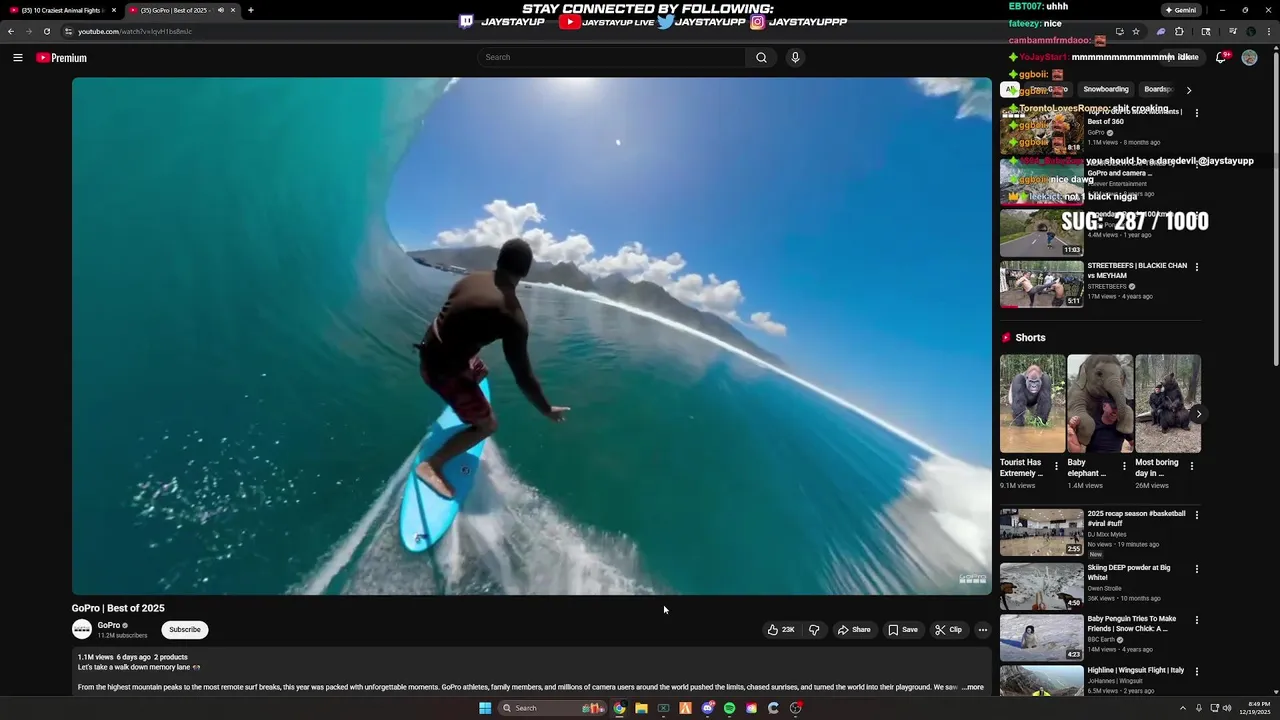Screen dimensions: 1280x720
Task: Open options for Skiing DEEP powder video
Action: tap(1197, 569)
